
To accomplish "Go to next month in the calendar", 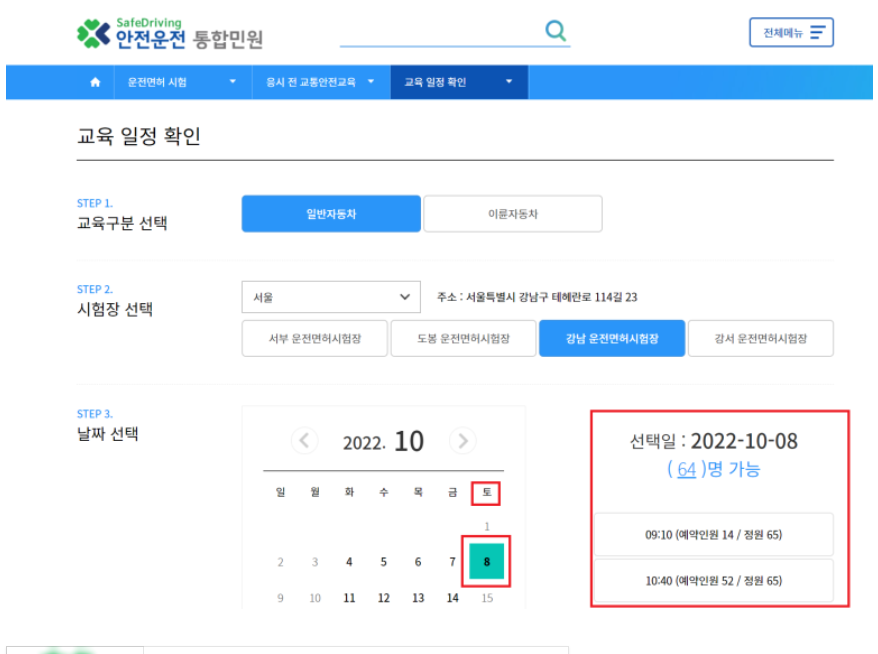I will pos(462,441).
